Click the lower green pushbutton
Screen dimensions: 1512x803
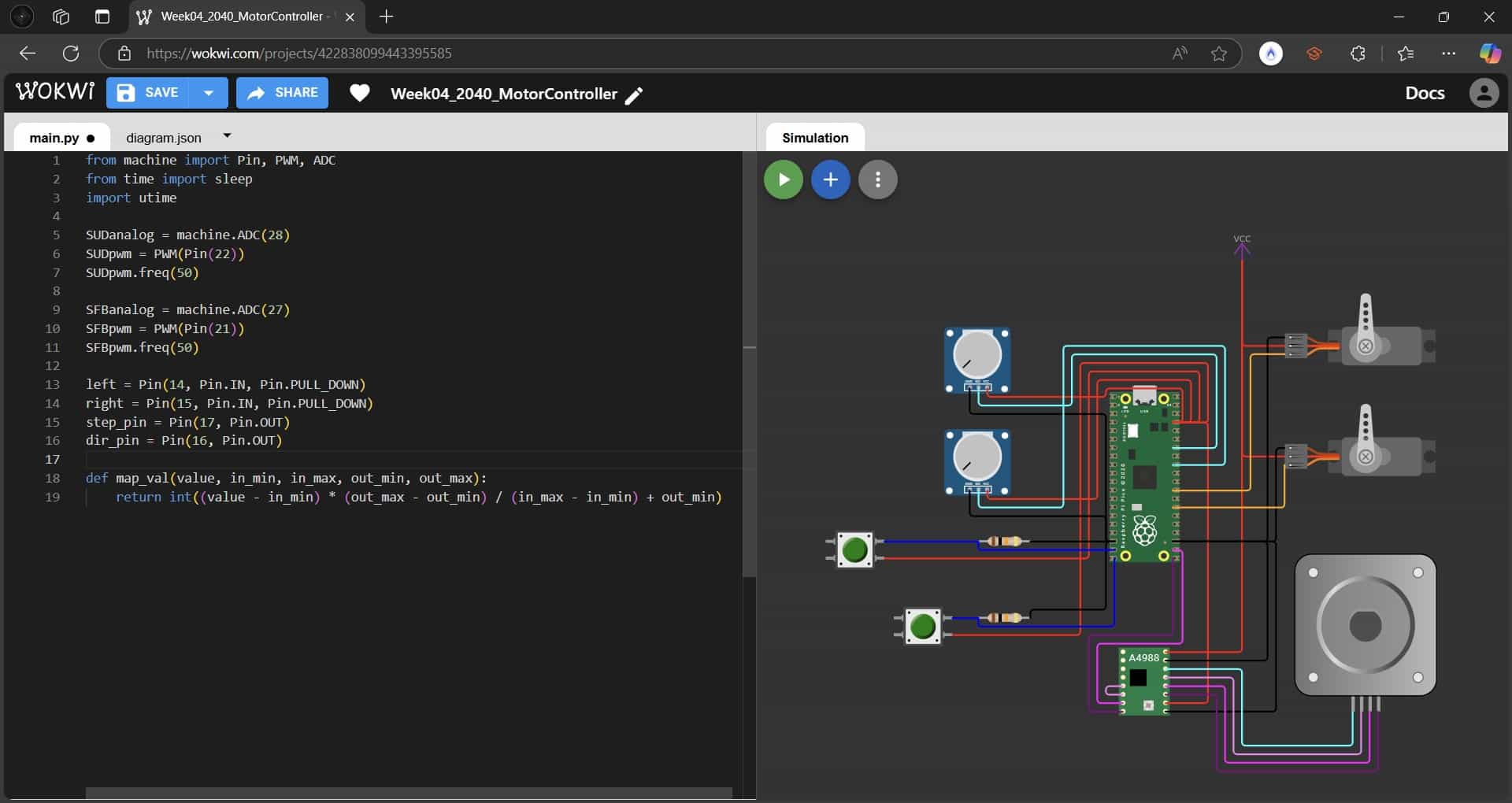pyautogui.click(x=922, y=627)
